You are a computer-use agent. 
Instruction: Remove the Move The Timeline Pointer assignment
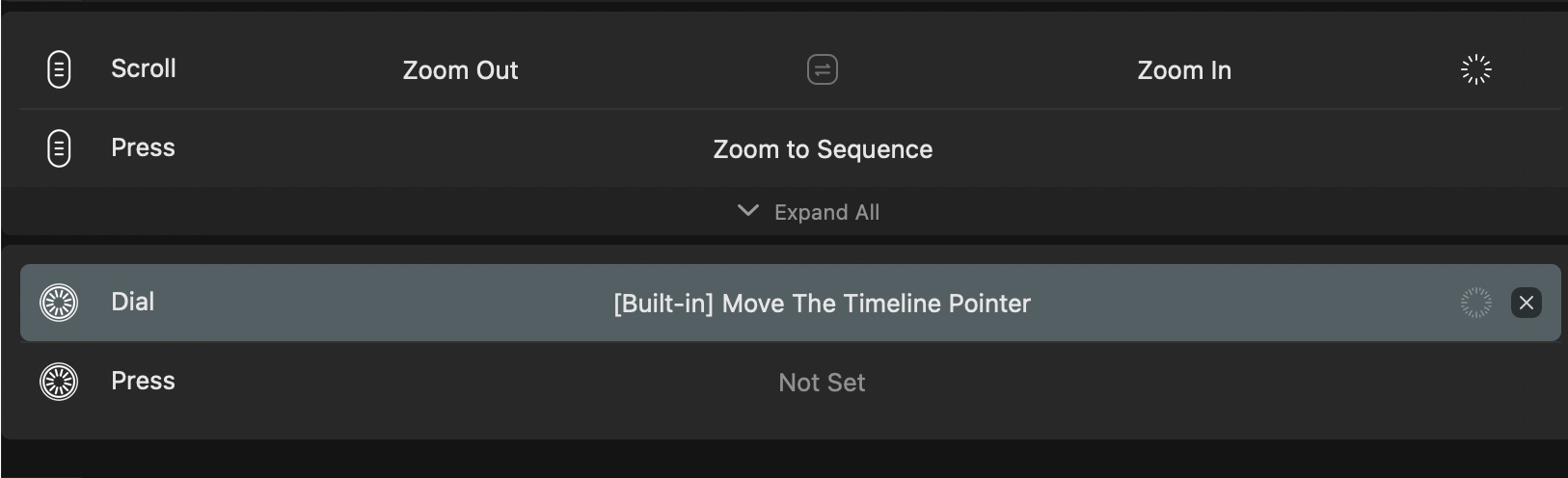point(1527,303)
